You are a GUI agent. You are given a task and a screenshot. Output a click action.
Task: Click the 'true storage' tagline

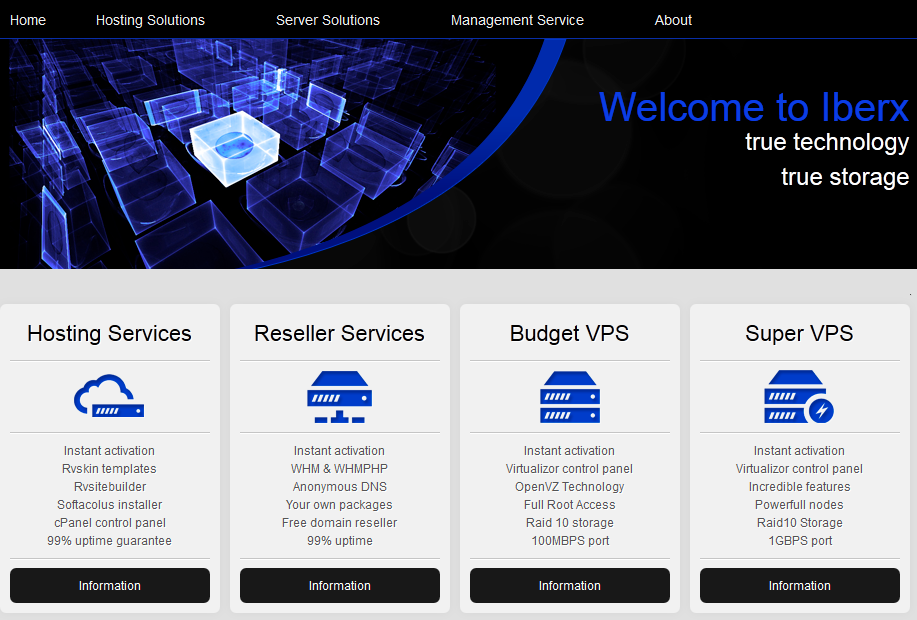(845, 177)
